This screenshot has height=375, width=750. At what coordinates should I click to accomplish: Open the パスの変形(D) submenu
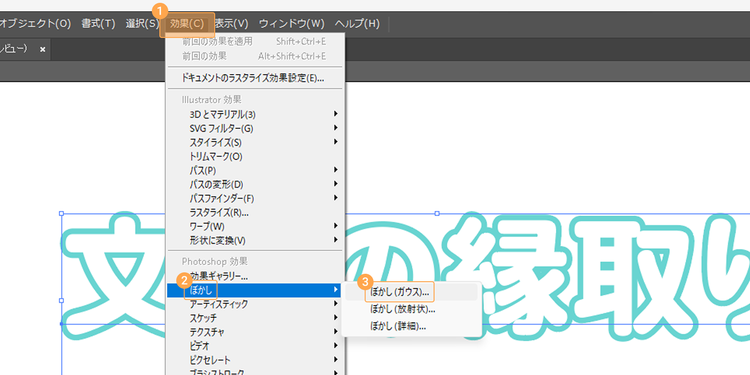click(254, 184)
